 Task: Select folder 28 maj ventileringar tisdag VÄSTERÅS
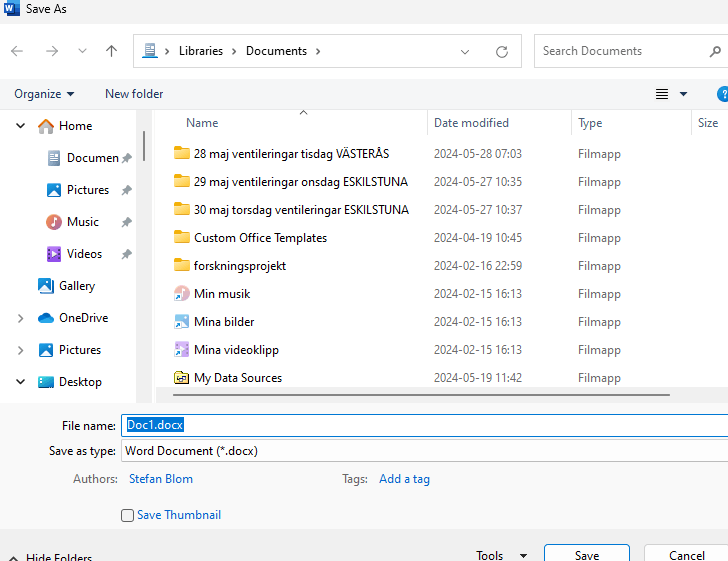coord(291,154)
